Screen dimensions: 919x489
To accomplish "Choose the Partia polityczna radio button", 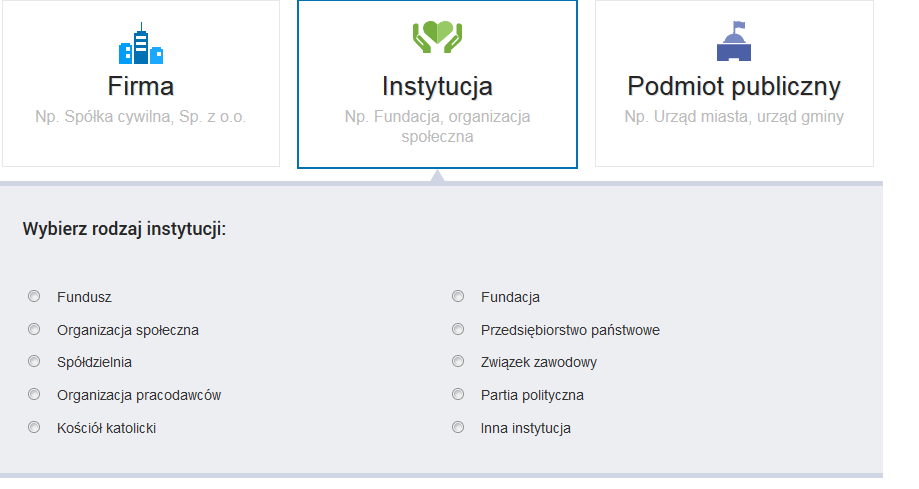I will click(x=458, y=395).
